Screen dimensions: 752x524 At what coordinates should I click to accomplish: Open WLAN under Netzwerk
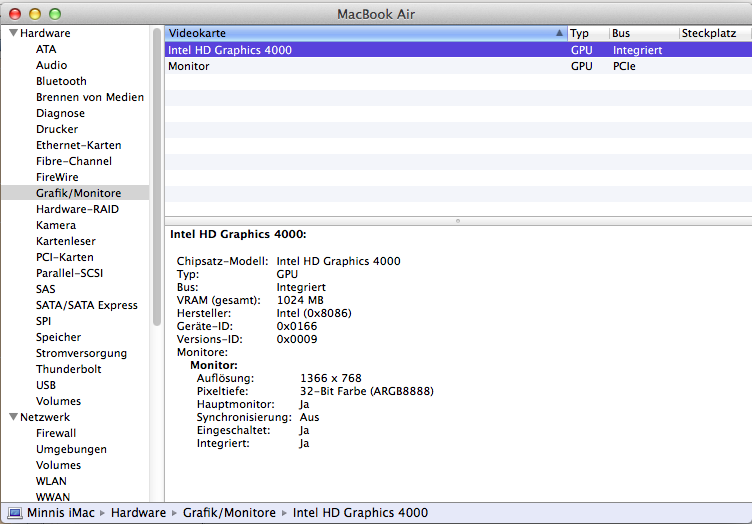[52, 481]
